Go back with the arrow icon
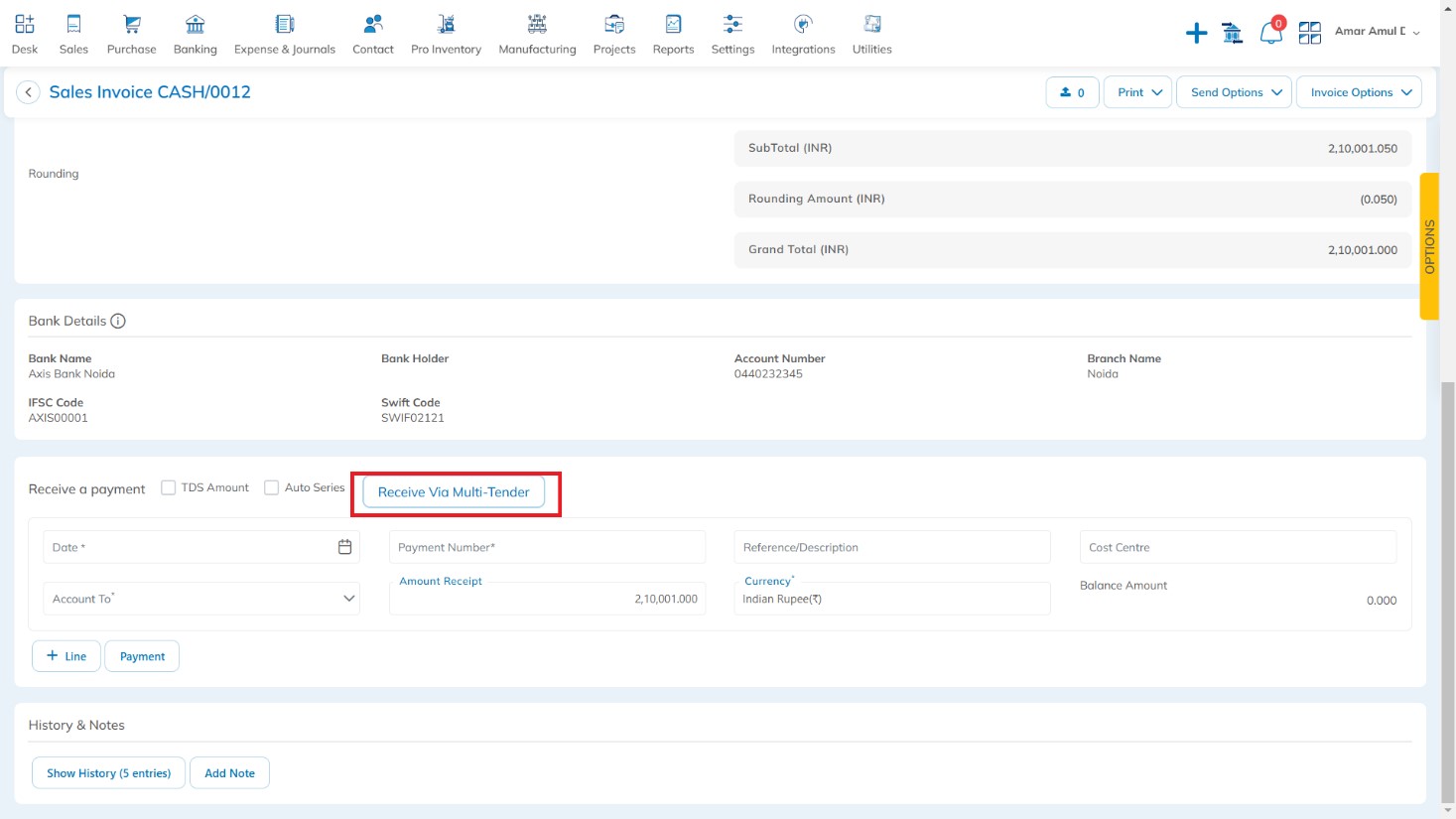The image size is (1456, 819). coord(29,92)
